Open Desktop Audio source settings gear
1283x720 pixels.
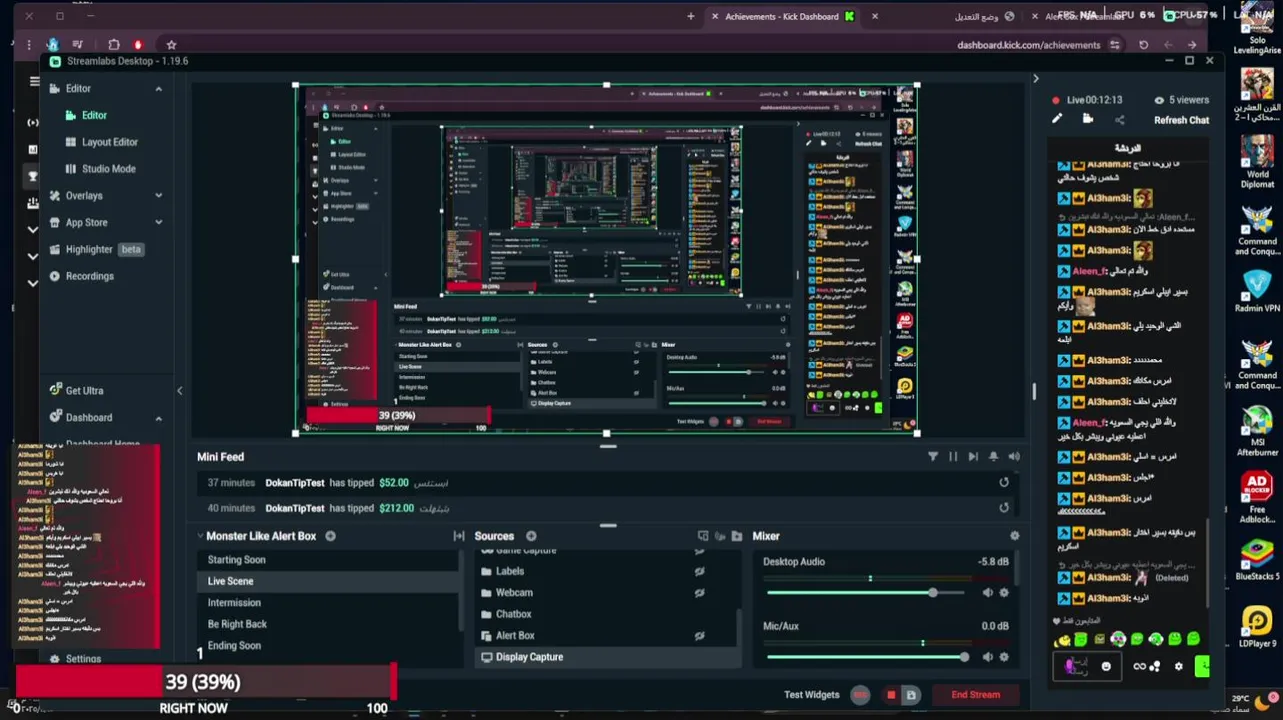click(x=1004, y=593)
